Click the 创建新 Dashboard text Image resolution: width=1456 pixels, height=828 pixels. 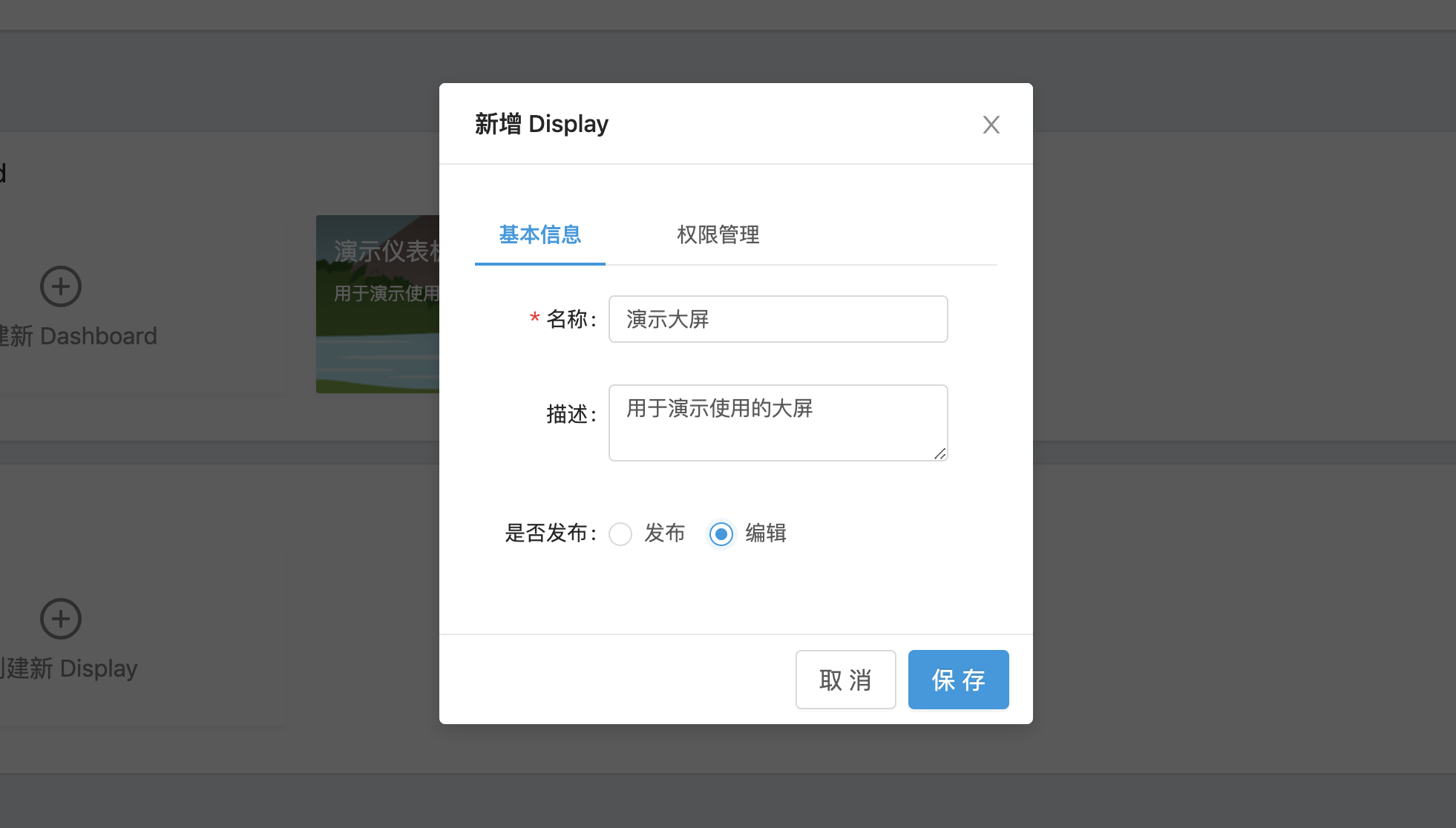click(78, 336)
